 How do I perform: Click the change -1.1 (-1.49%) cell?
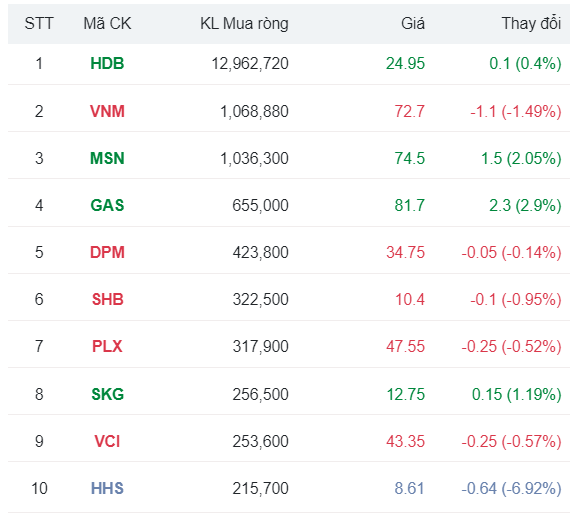pos(516,111)
